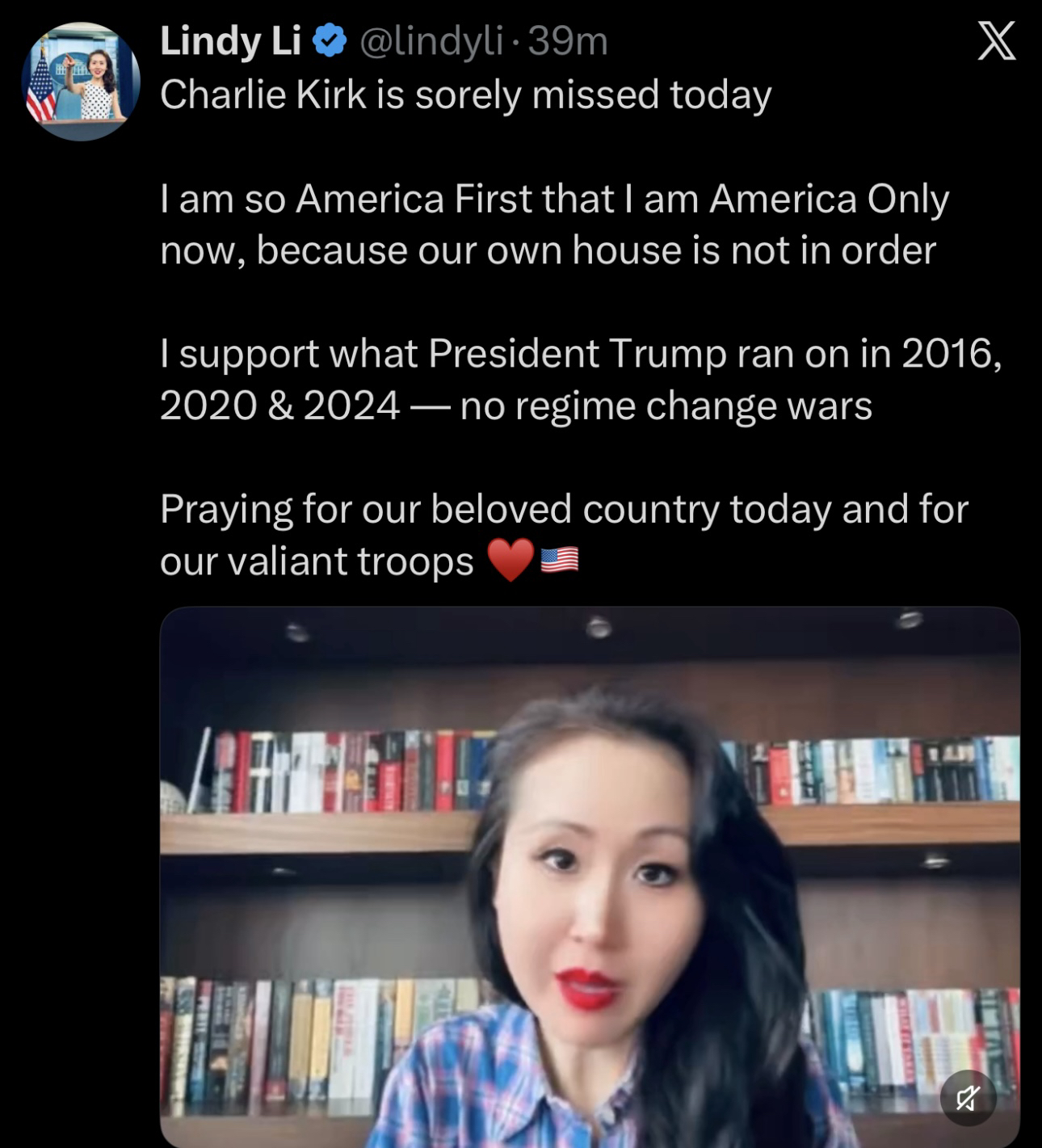This screenshot has height=1148, width=1042.
Task: Unmute the video with speaker icon
Action: coord(968,1098)
